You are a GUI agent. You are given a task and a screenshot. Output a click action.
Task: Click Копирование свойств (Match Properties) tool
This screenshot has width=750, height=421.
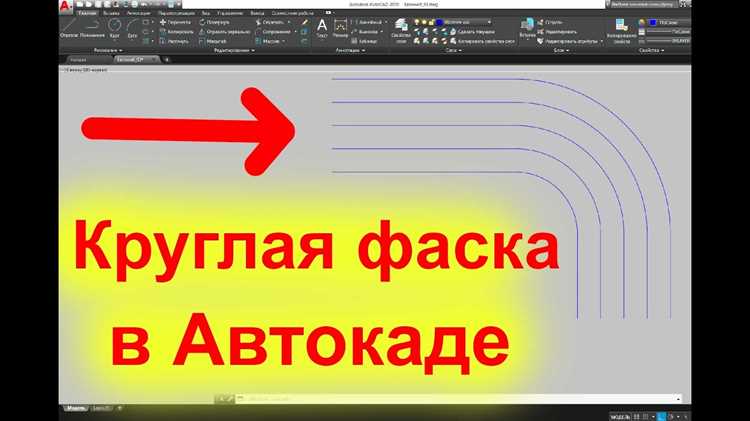621,31
